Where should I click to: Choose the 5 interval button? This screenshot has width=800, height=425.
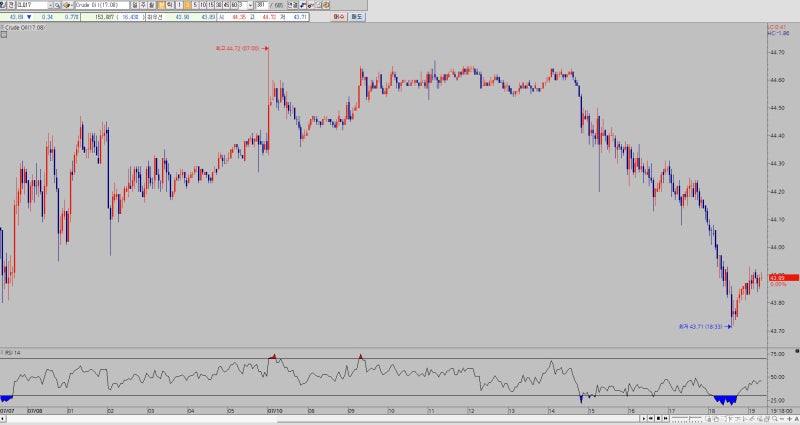pos(195,5)
